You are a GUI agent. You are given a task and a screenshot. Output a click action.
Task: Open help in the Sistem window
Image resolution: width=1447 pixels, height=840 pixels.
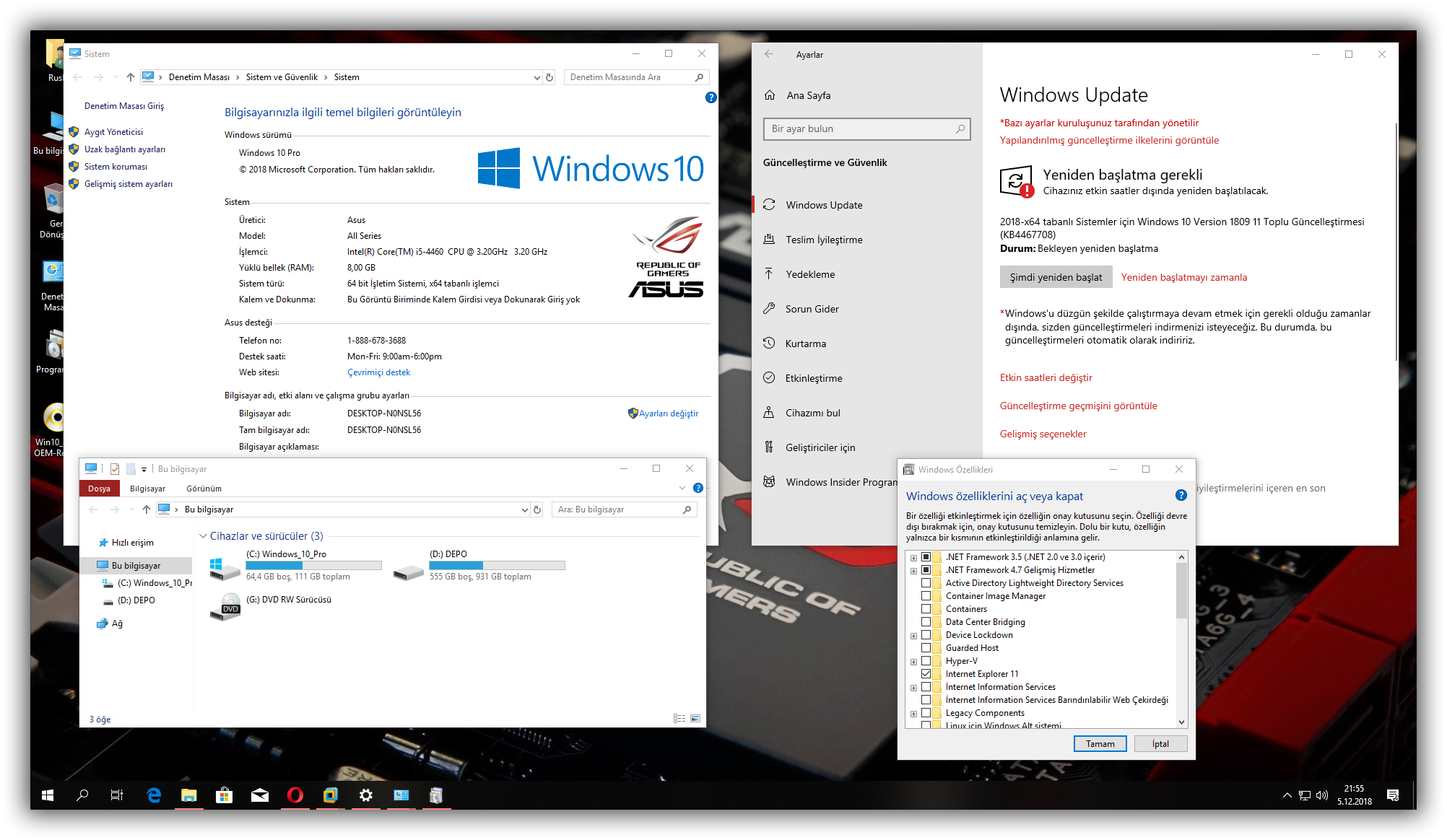pyautogui.click(x=711, y=97)
